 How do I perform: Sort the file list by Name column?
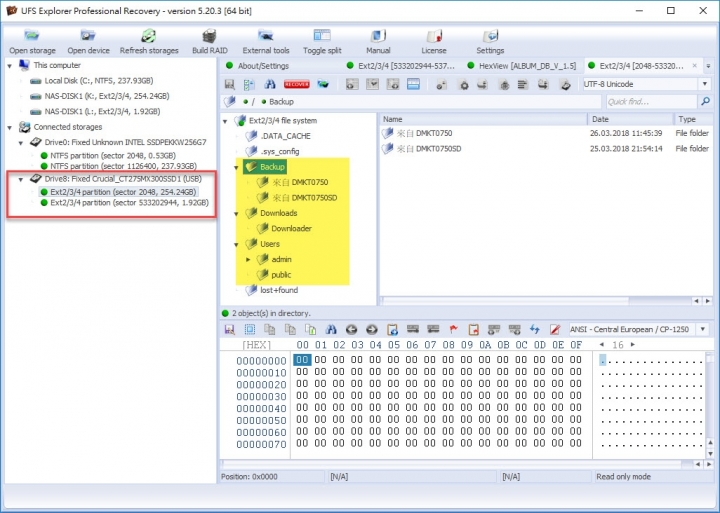click(483, 119)
